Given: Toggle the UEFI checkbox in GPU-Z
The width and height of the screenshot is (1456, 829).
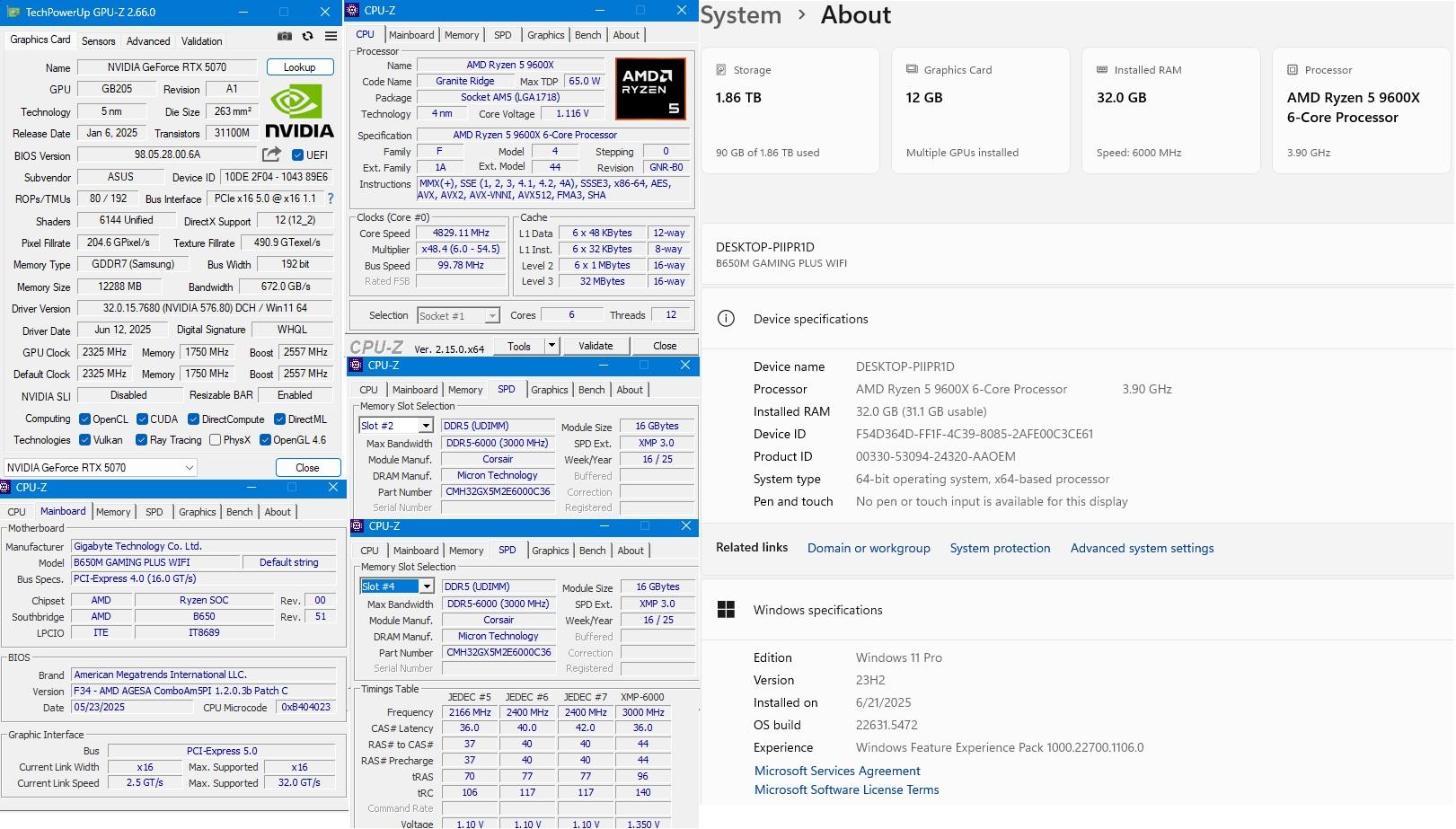Looking at the screenshot, I should coord(297,154).
